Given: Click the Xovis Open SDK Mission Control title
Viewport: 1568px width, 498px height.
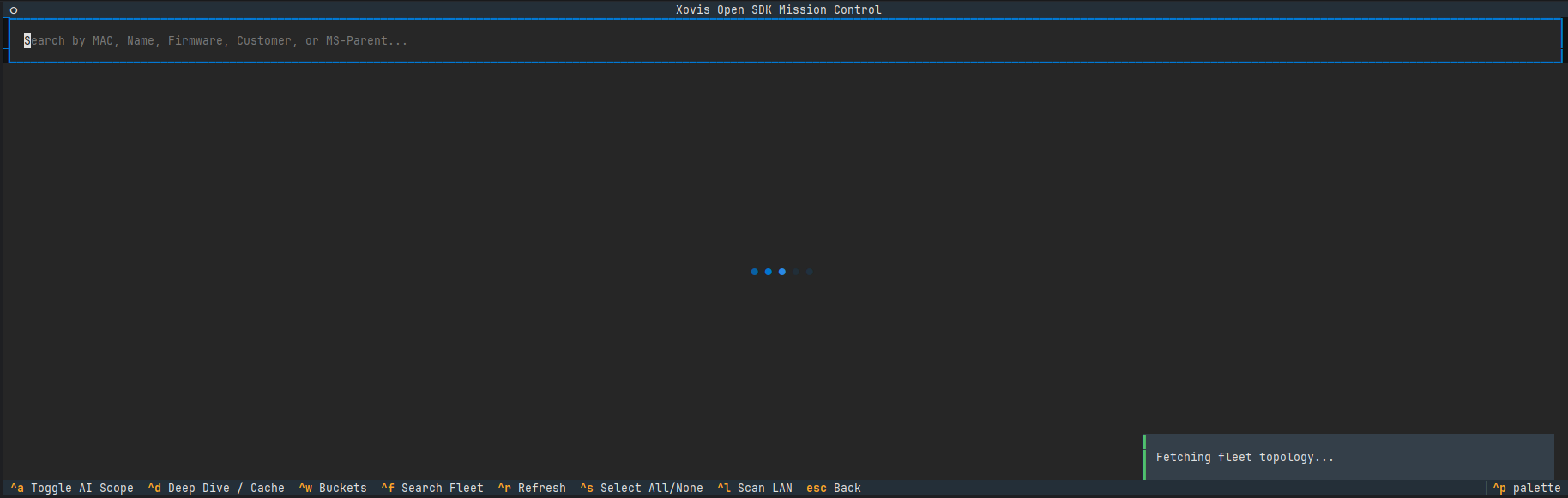Looking at the screenshot, I should pyautogui.click(x=779, y=10).
